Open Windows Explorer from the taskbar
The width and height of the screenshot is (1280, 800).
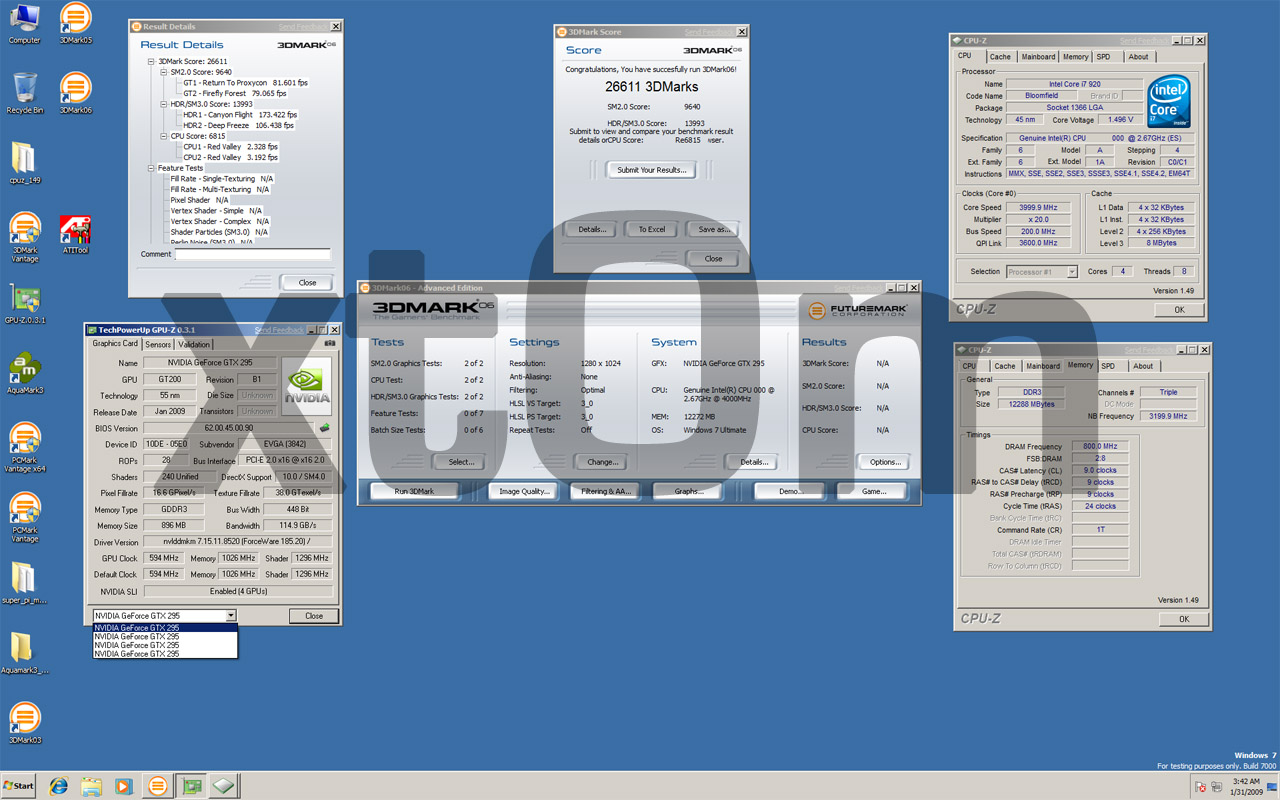click(91, 786)
